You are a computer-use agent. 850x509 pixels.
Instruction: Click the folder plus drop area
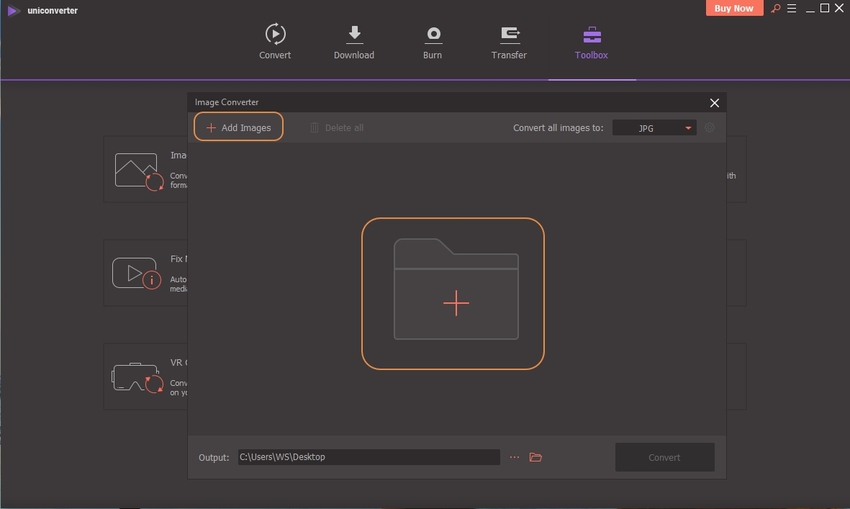point(454,293)
